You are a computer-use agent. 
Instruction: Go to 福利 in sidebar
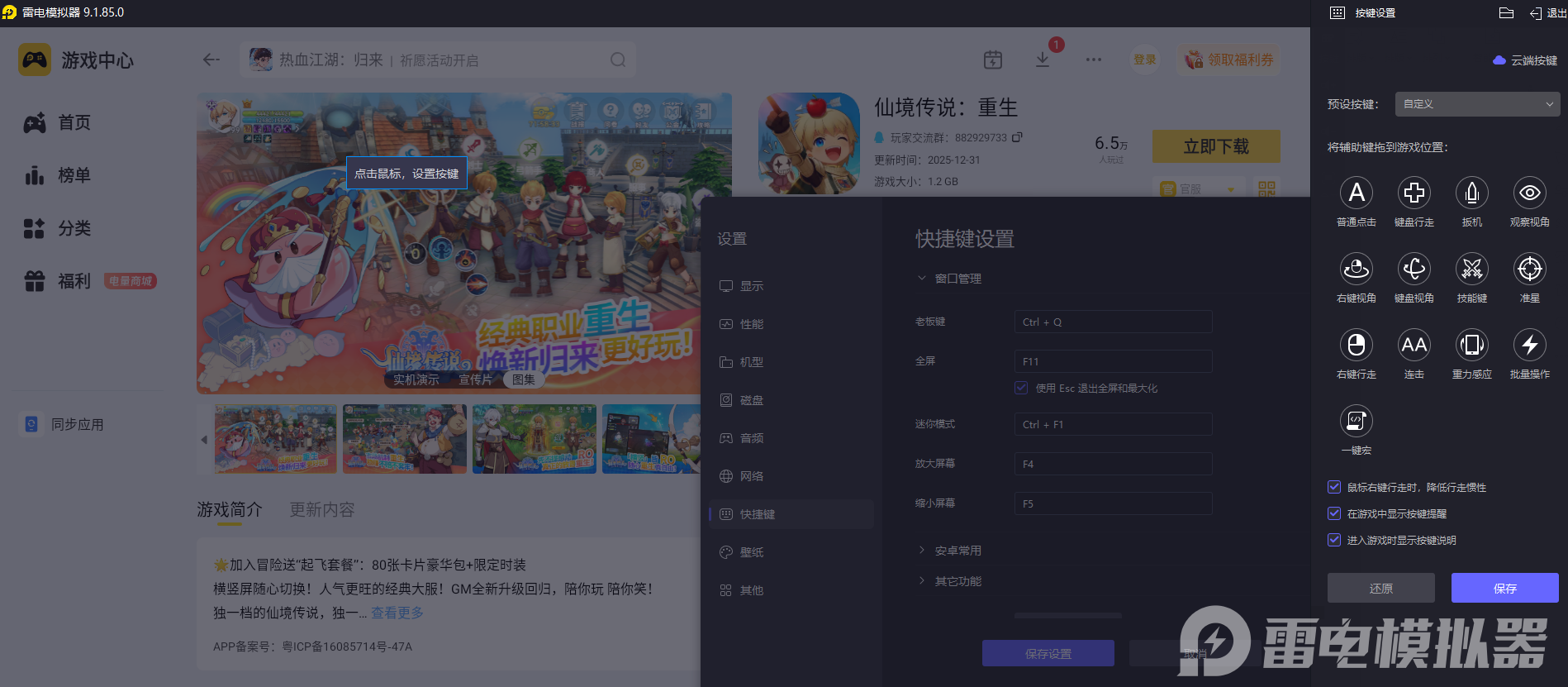coord(58,281)
